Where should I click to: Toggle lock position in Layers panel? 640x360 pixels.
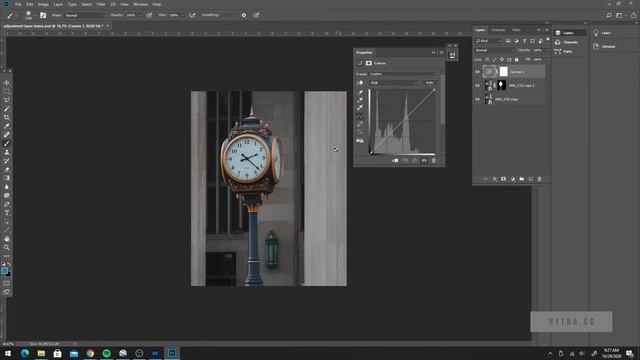tap(502, 60)
